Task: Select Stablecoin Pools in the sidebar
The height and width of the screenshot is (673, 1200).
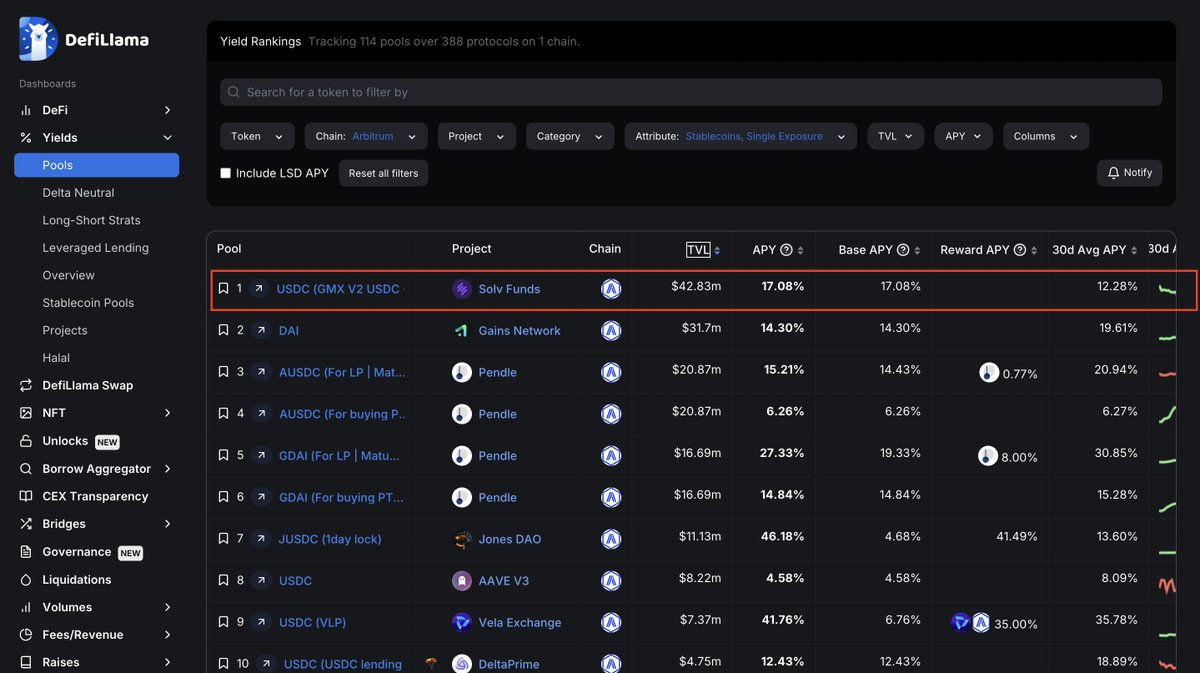Action: tap(88, 303)
